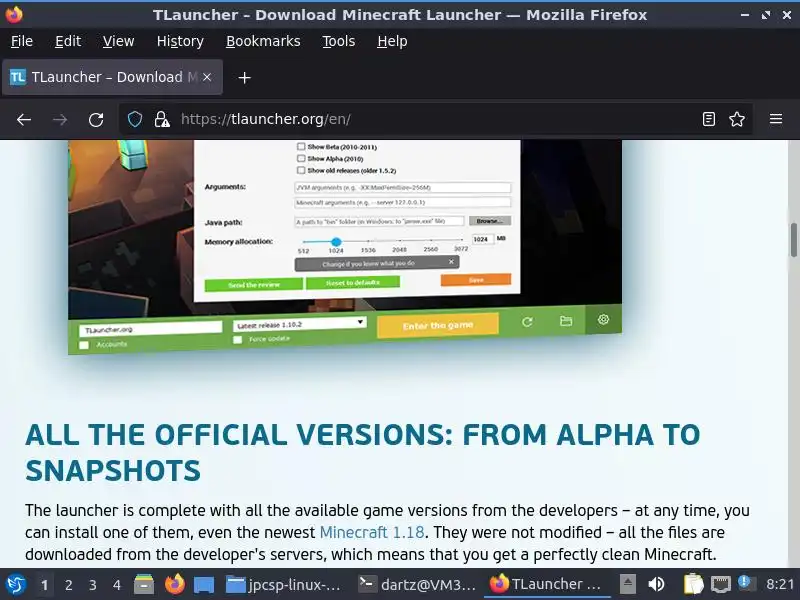Open the View menu
This screenshot has height=600, width=800.
[118, 41]
